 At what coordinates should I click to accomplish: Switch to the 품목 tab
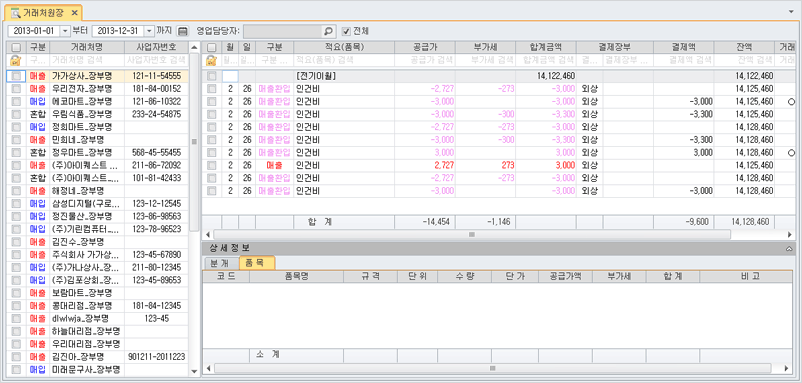coord(257,263)
